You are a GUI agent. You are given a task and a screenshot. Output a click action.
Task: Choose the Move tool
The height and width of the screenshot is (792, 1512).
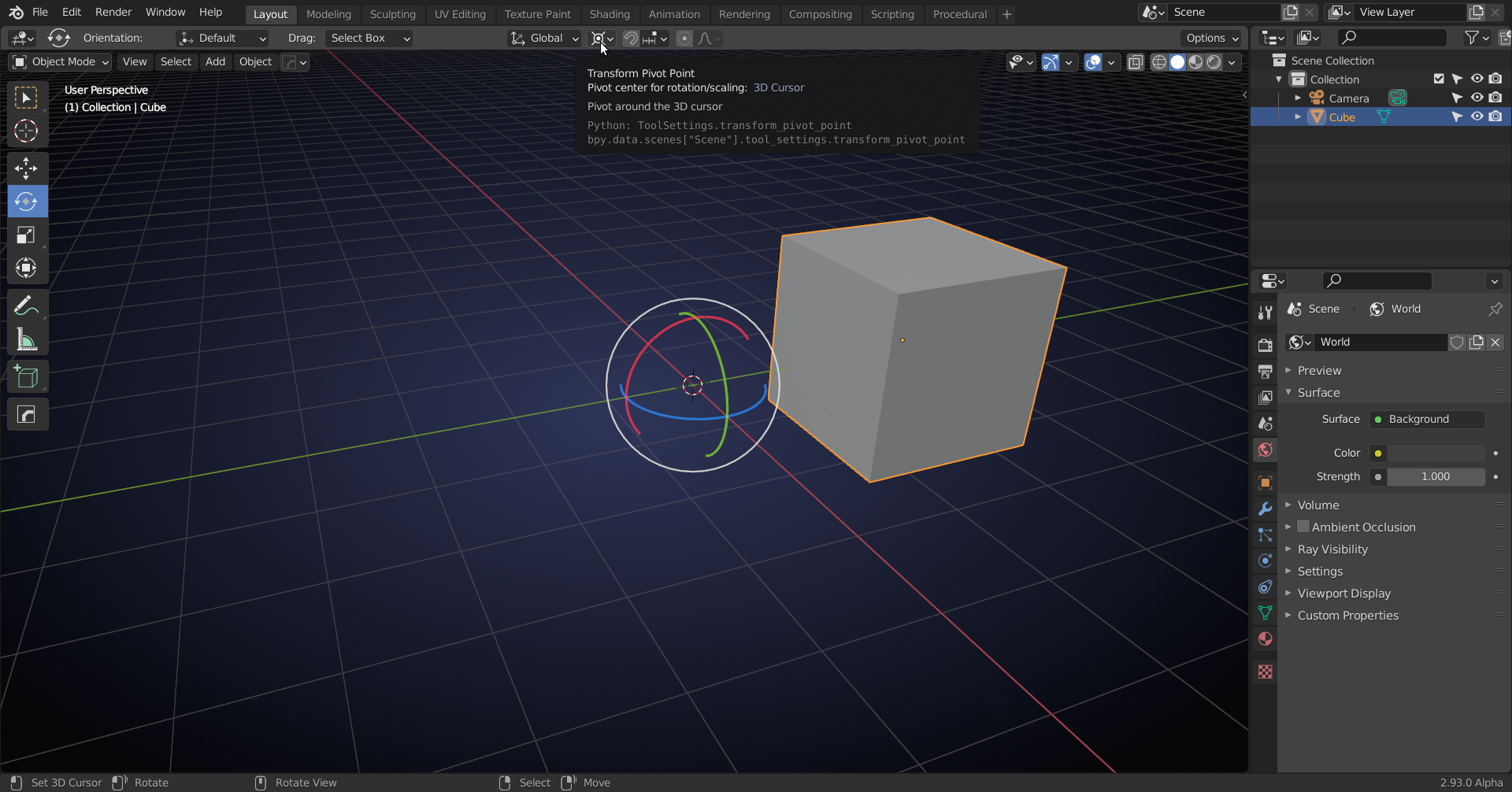[x=26, y=168]
